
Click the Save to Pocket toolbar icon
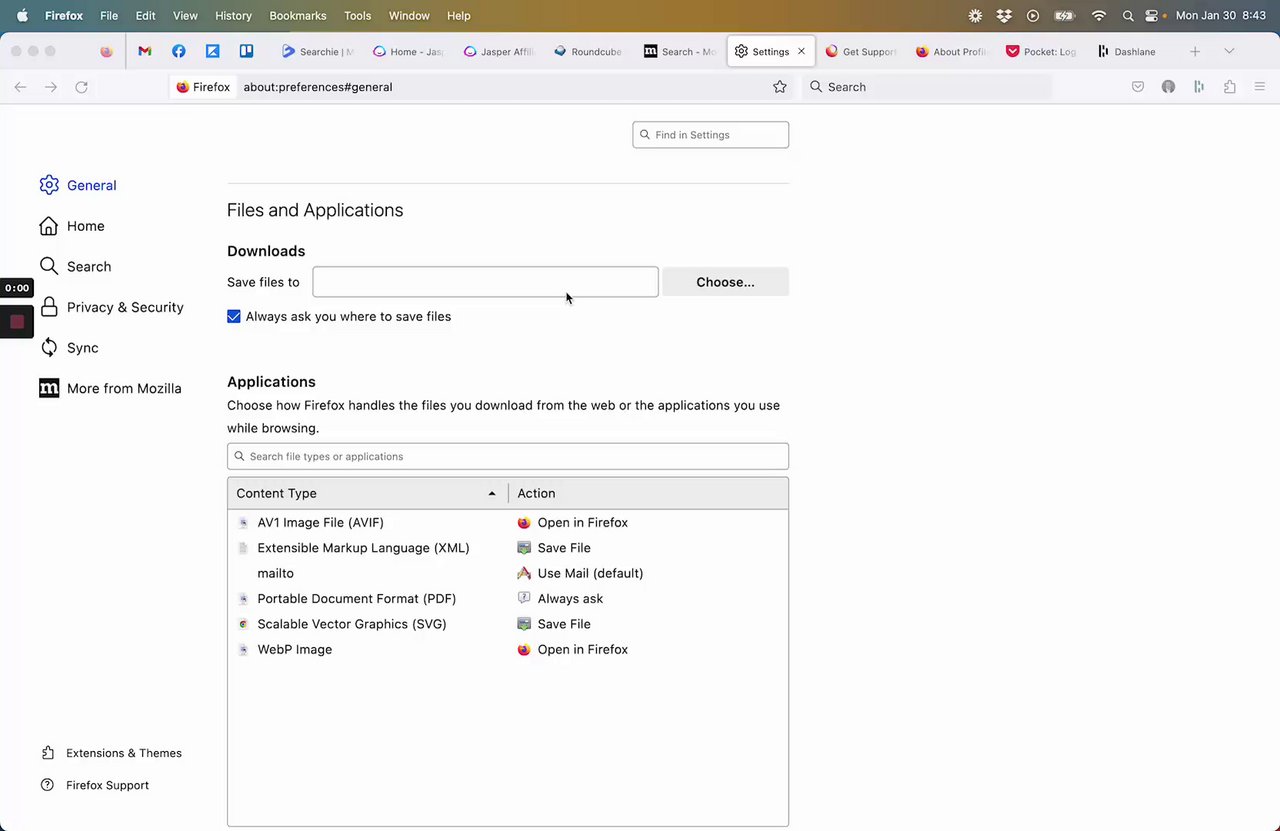tap(1138, 87)
